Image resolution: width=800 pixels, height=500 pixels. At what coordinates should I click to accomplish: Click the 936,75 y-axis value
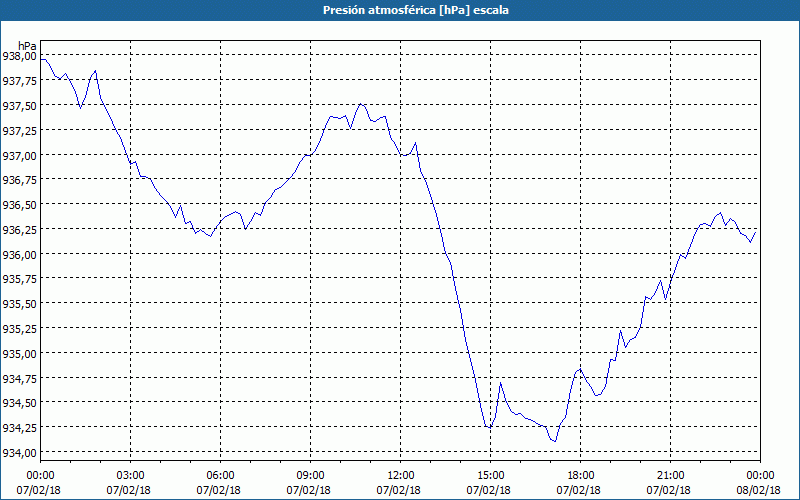pyautogui.click(x=18, y=180)
